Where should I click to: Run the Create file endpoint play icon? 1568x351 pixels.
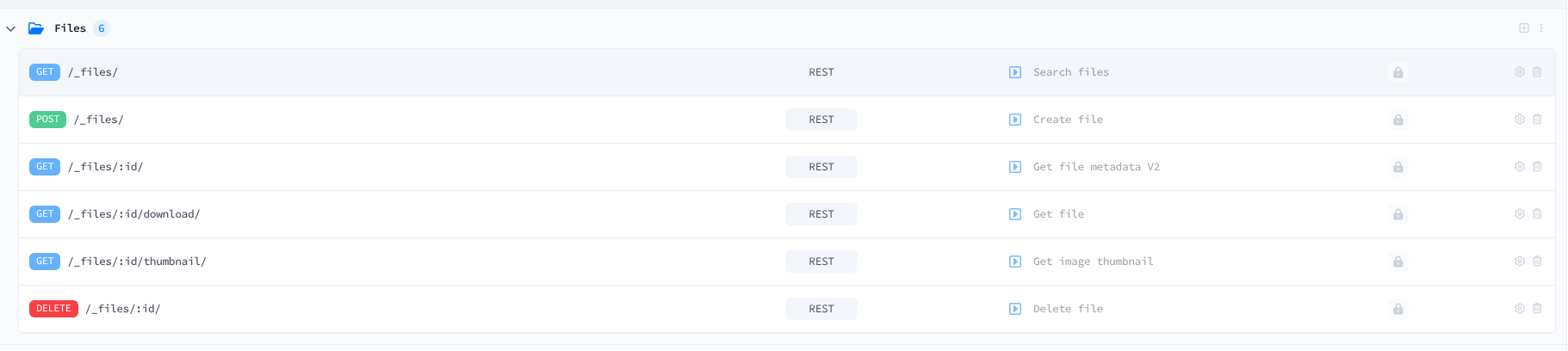pos(1015,120)
